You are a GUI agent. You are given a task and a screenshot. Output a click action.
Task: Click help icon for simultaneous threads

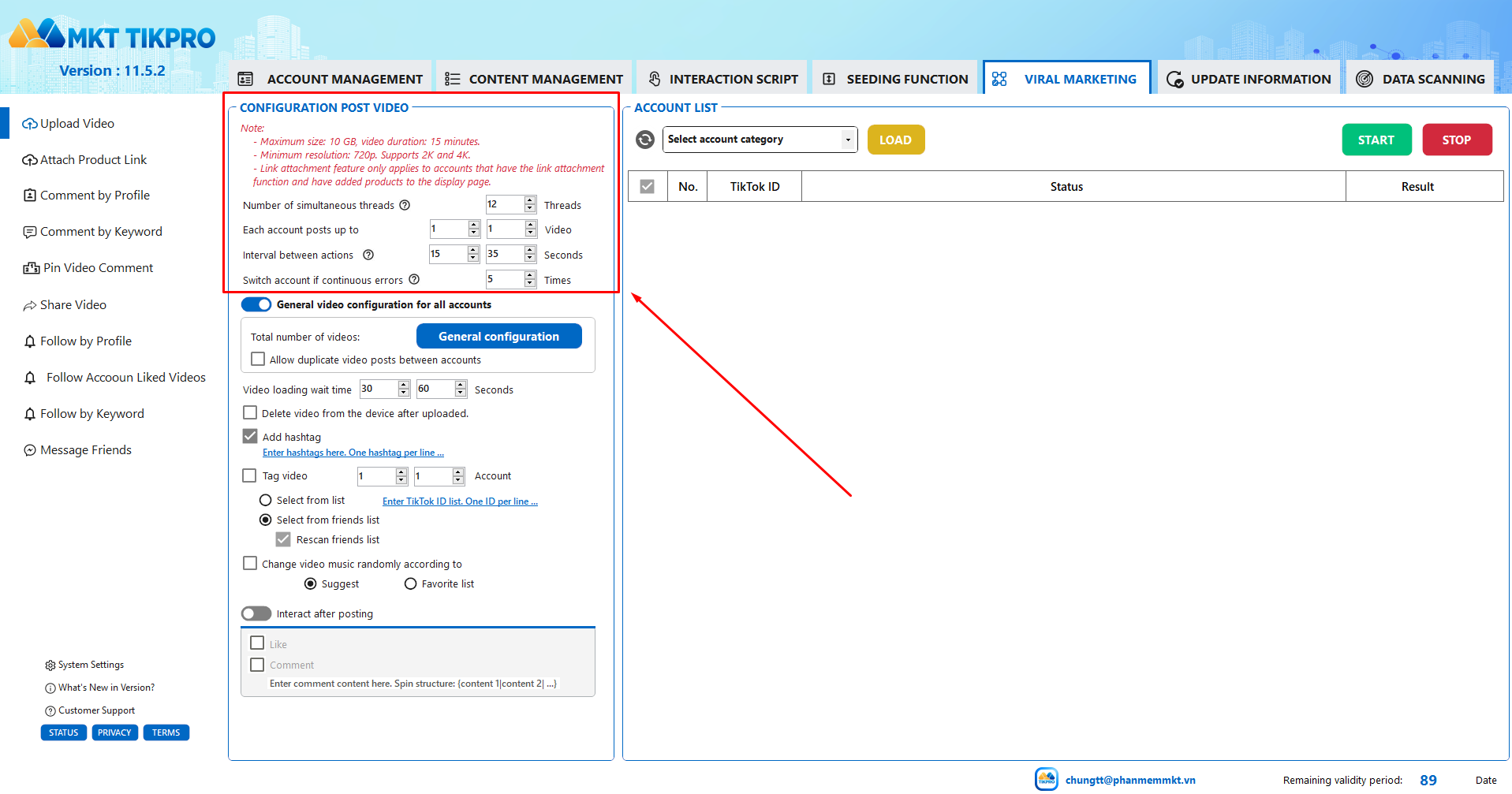(405, 205)
